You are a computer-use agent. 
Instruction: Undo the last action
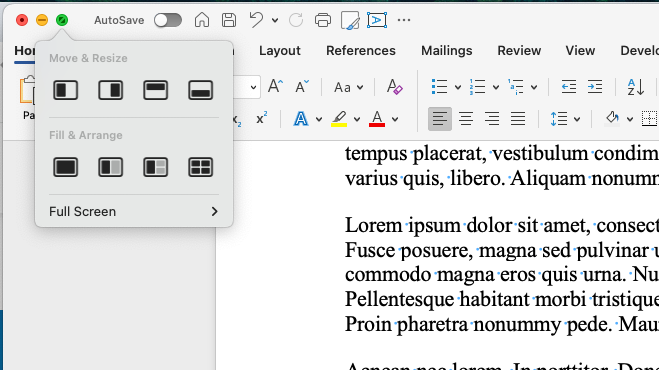pyautogui.click(x=256, y=20)
